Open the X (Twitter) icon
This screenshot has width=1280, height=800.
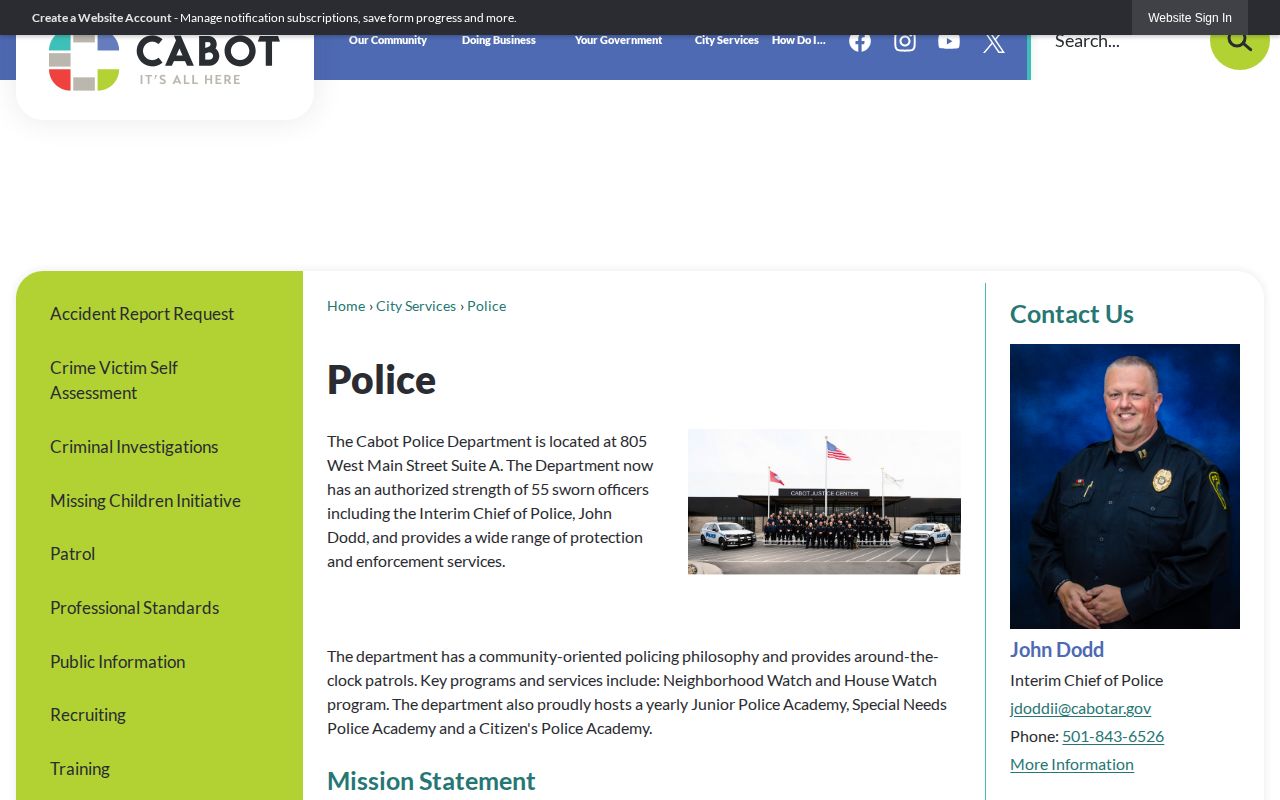click(994, 42)
